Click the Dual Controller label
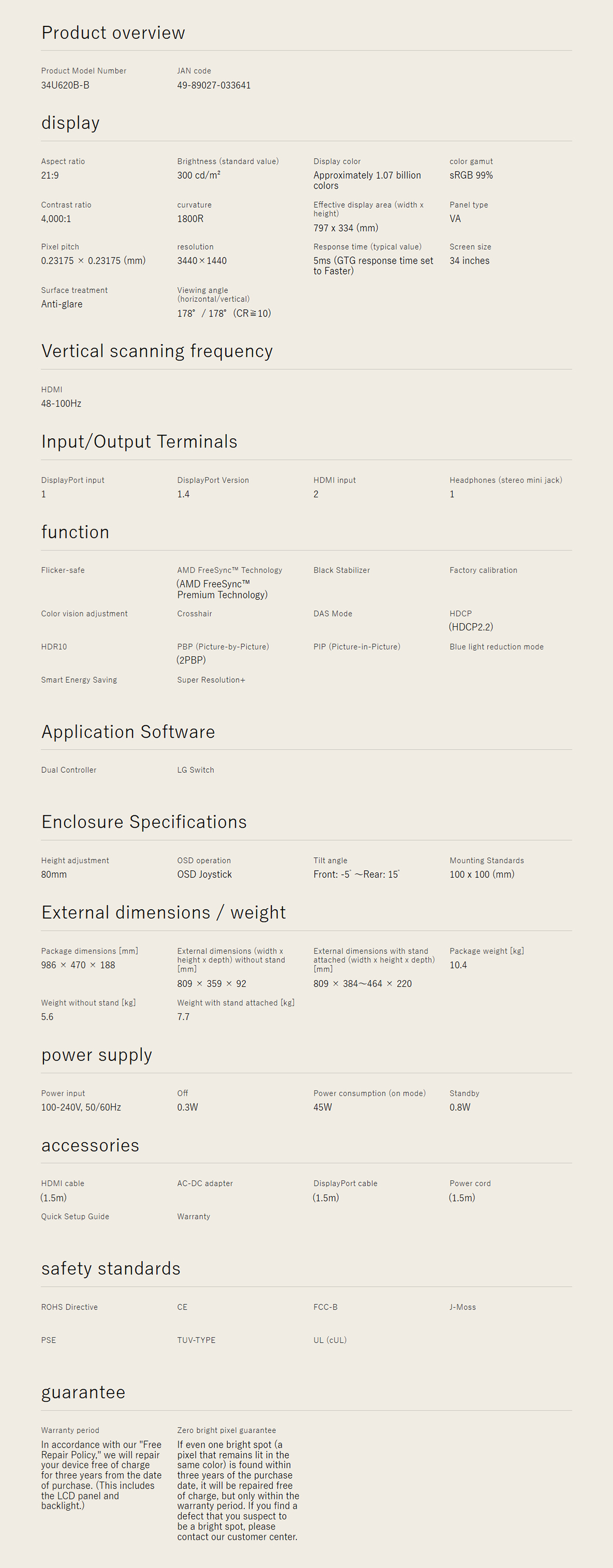This screenshot has height=1568, width=613. [69, 770]
